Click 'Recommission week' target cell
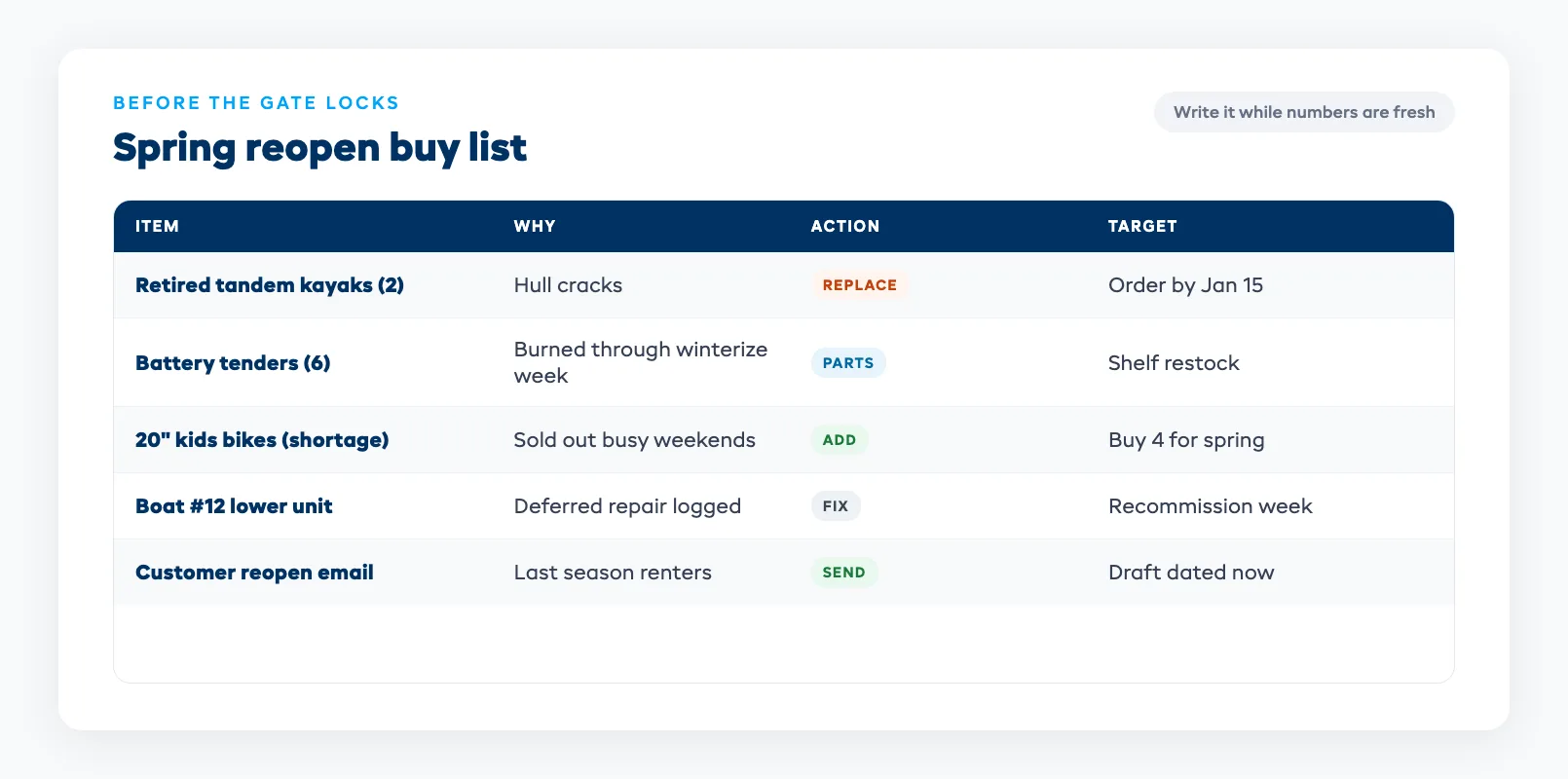The height and width of the screenshot is (779, 1568). pos(1211,506)
